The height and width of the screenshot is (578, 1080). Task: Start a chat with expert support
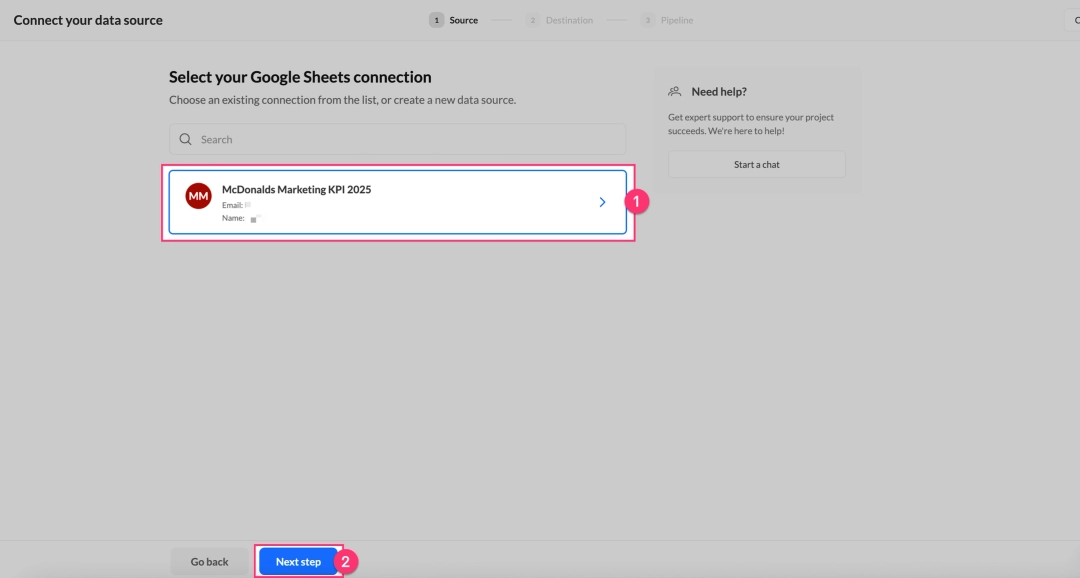[x=756, y=164]
